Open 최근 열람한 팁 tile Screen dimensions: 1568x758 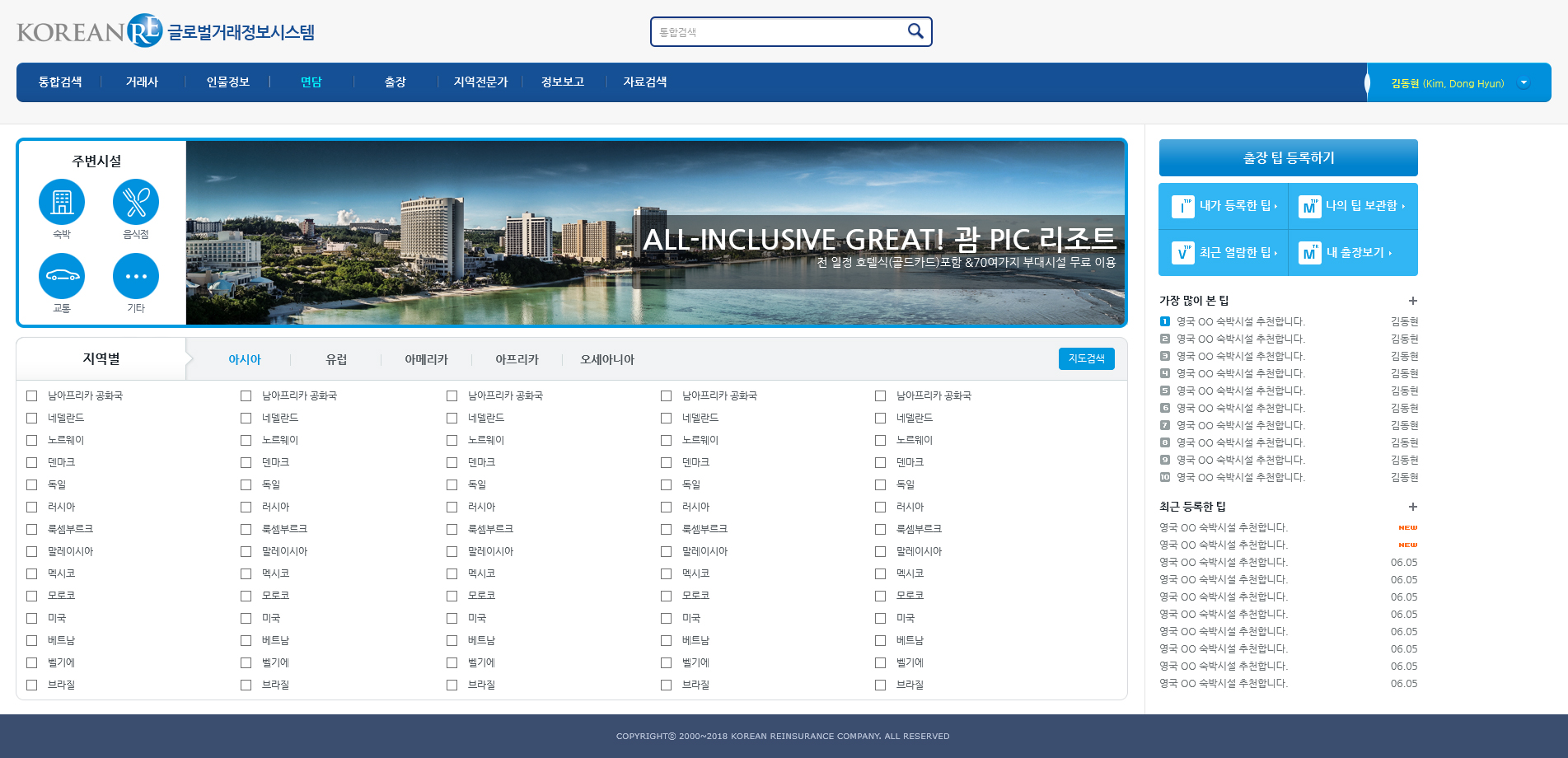coord(1224,253)
